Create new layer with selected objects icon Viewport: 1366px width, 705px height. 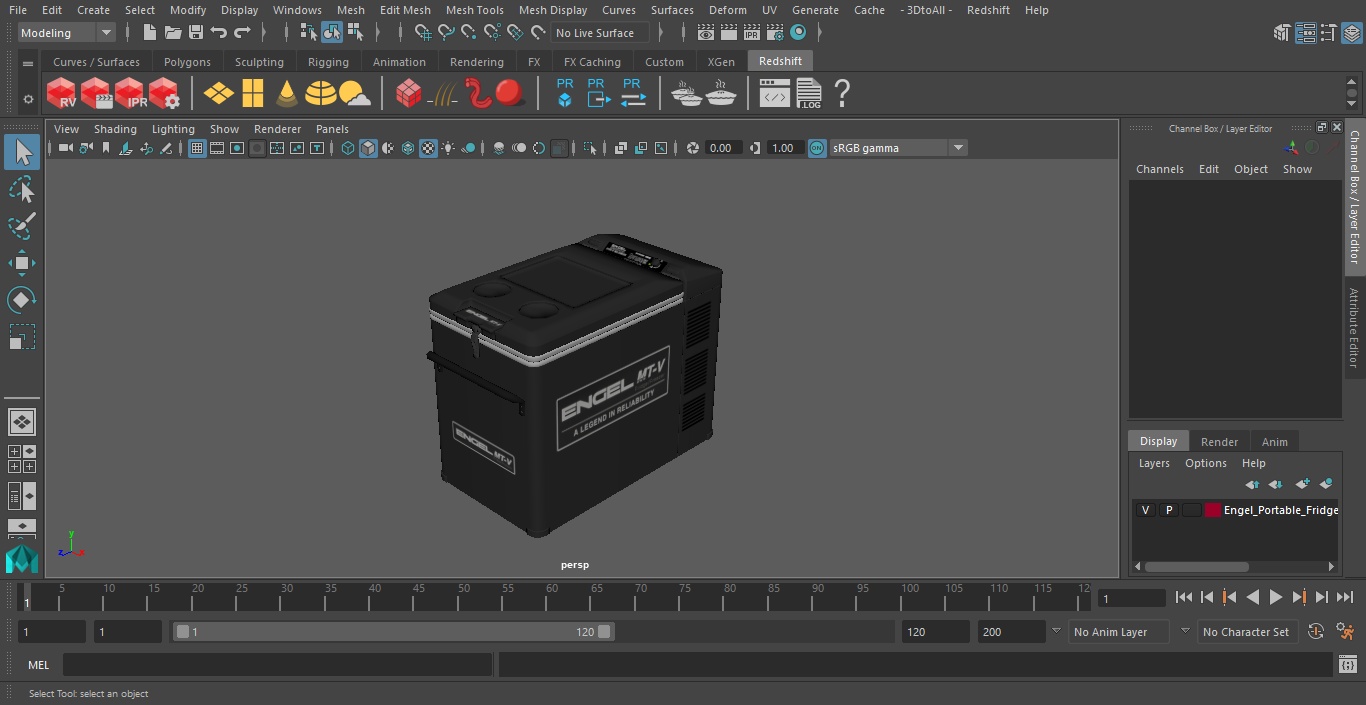pyautogui.click(x=1326, y=484)
